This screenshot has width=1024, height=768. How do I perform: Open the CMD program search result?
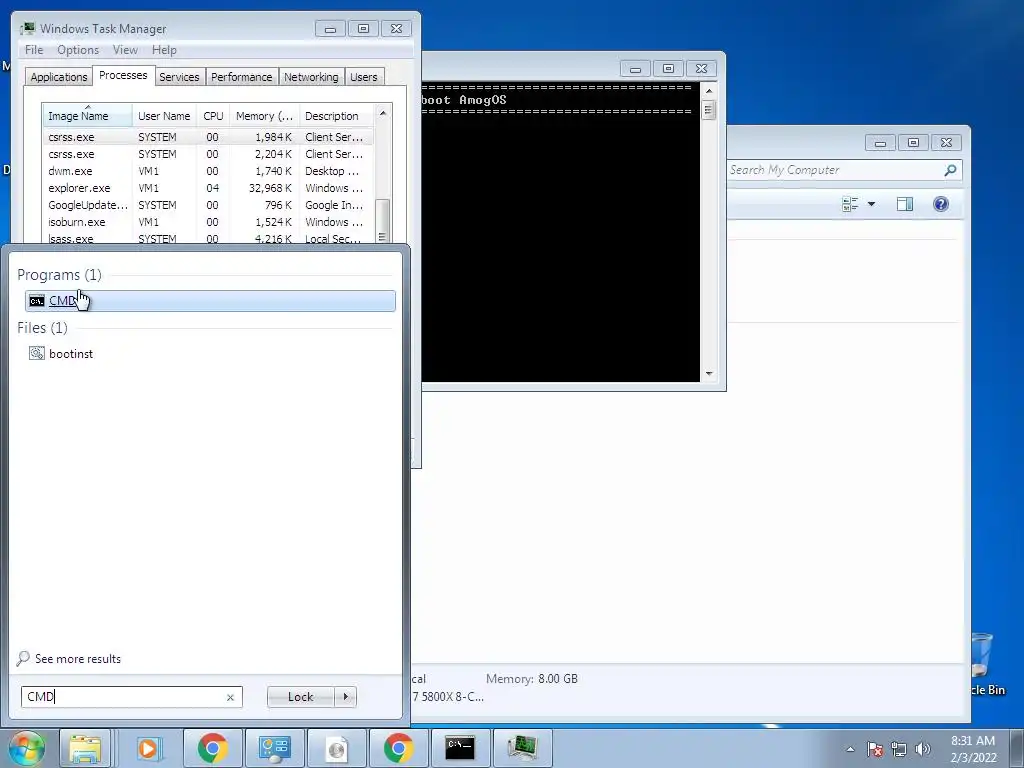210,300
